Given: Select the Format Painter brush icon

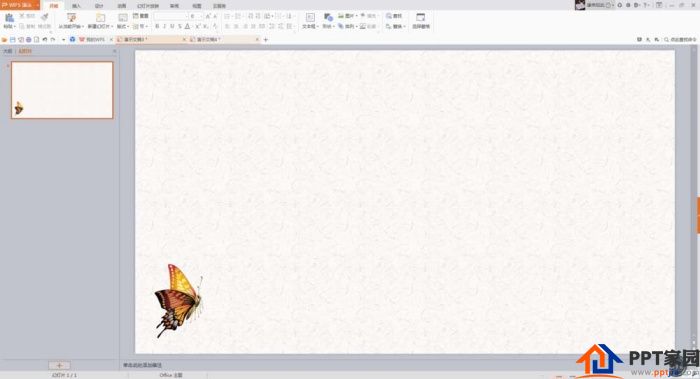Looking at the screenshot, I should (x=45, y=17).
